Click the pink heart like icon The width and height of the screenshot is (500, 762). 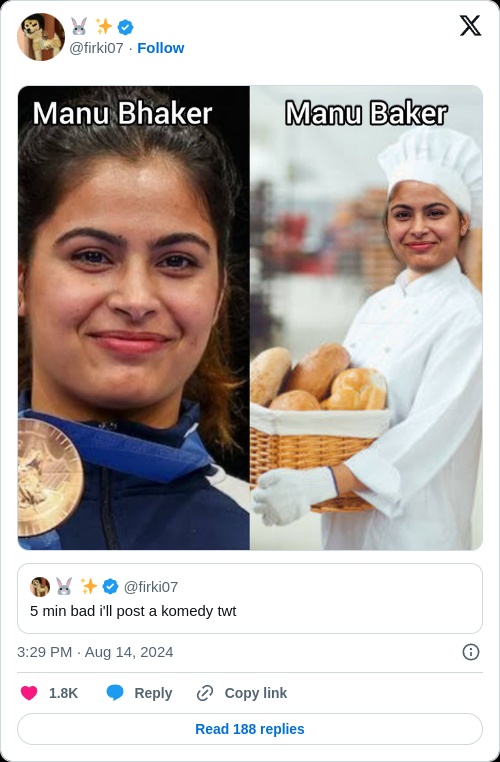29,693
